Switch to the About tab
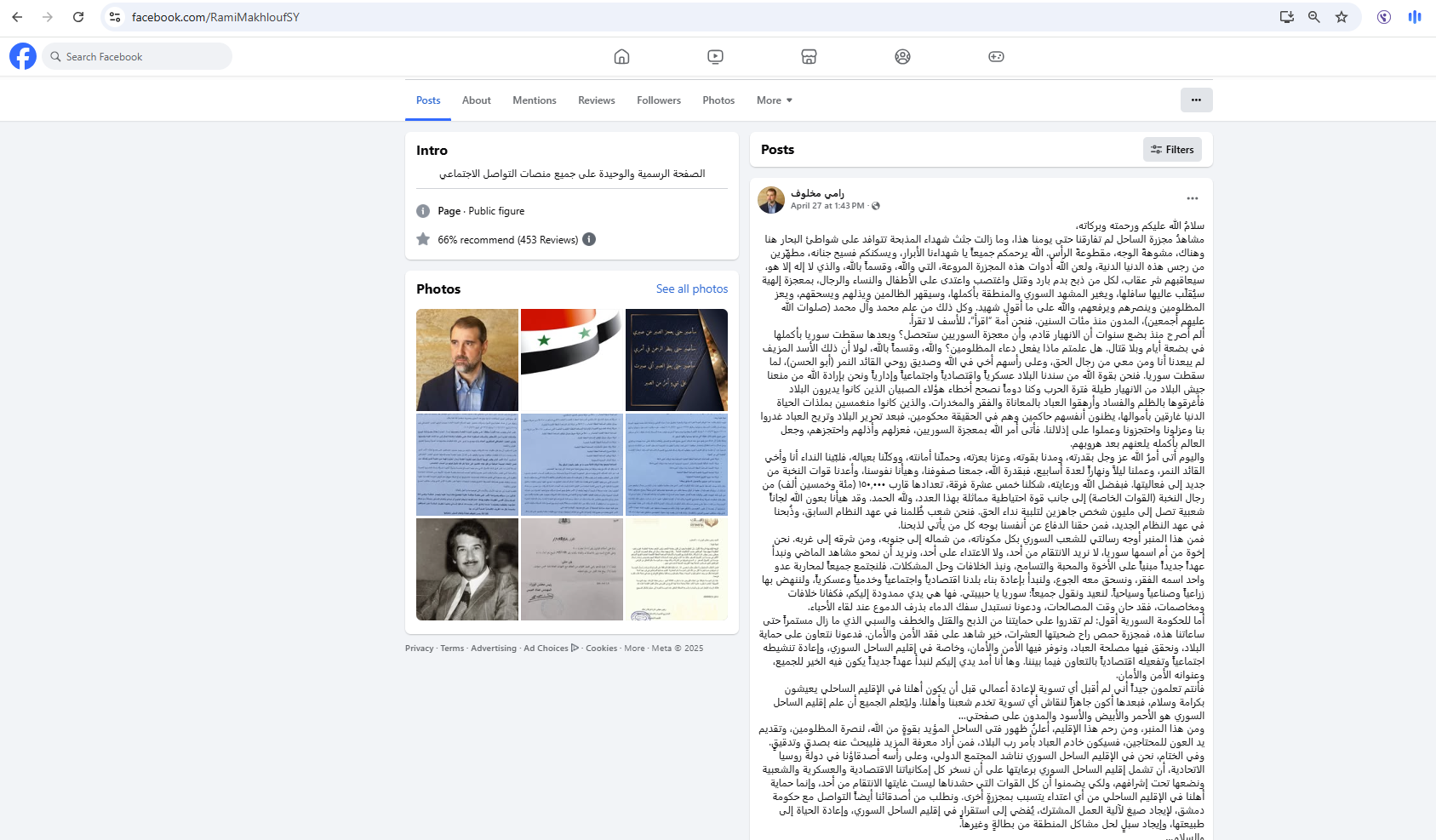 coord(476,100)
